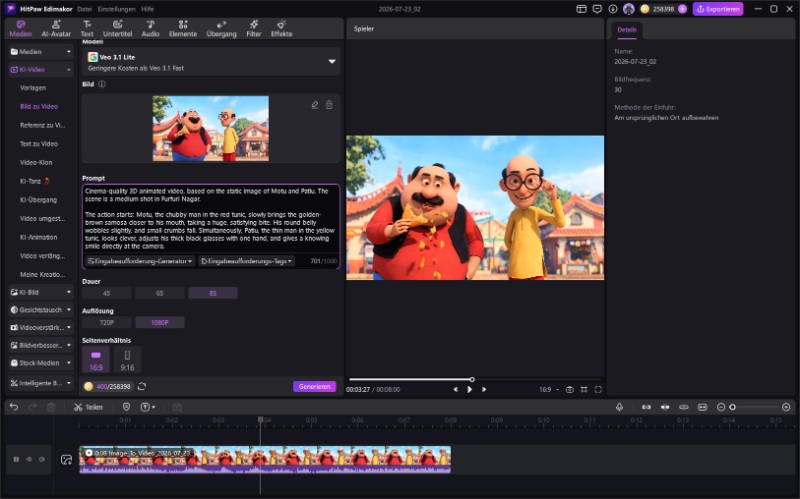Open the Untertitel tab
This screenshot has height=499, width=800.
[x=117, y=29]
